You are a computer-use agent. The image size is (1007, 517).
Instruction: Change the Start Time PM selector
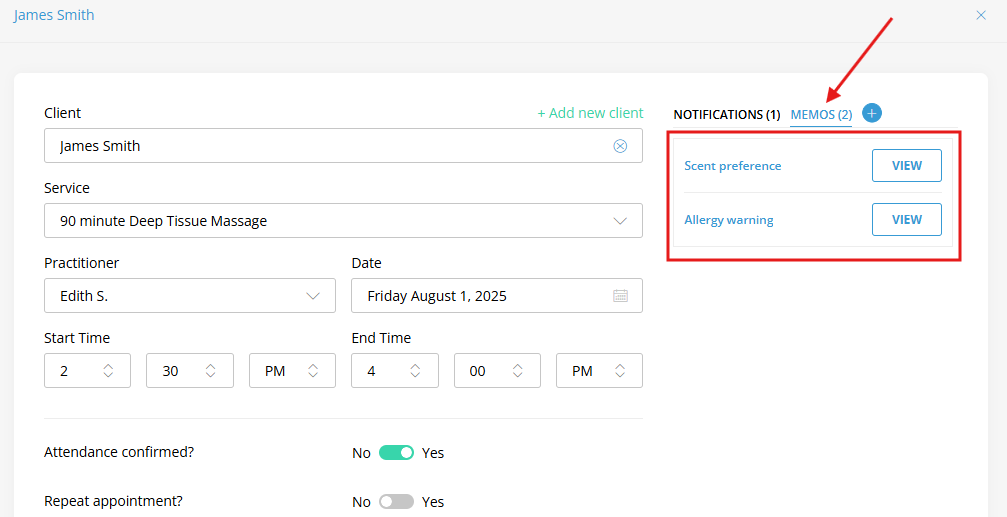292,371
